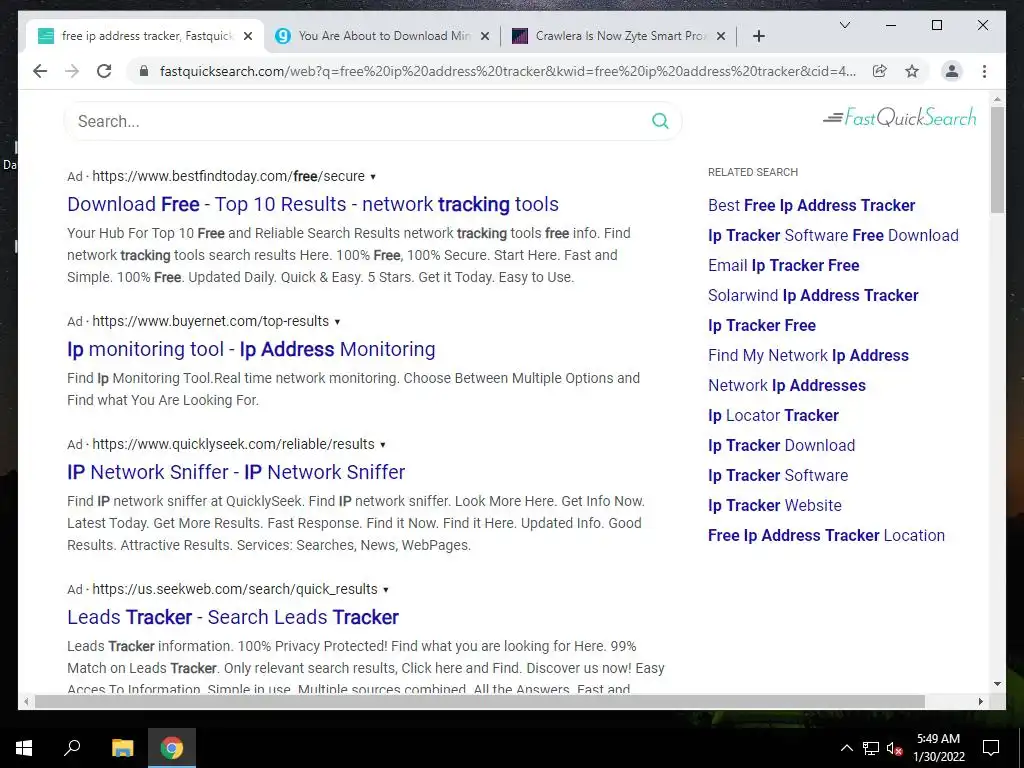This screenshot has height=768, width=1024.
Task: Click related search 'Best Free Ip Address Tracker'
Action: tap(811, 205)
